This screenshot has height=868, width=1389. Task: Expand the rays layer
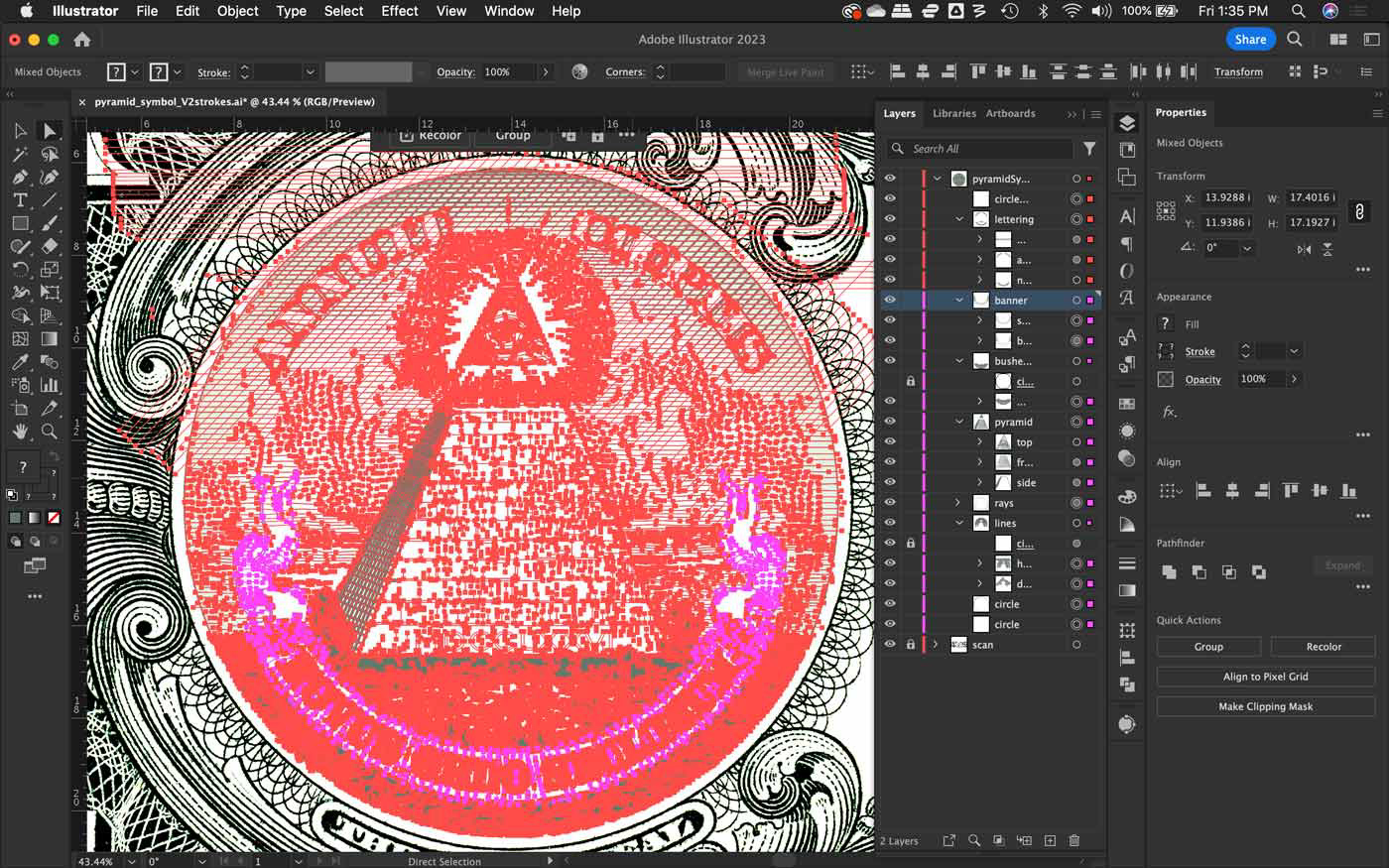pos(958,503)
